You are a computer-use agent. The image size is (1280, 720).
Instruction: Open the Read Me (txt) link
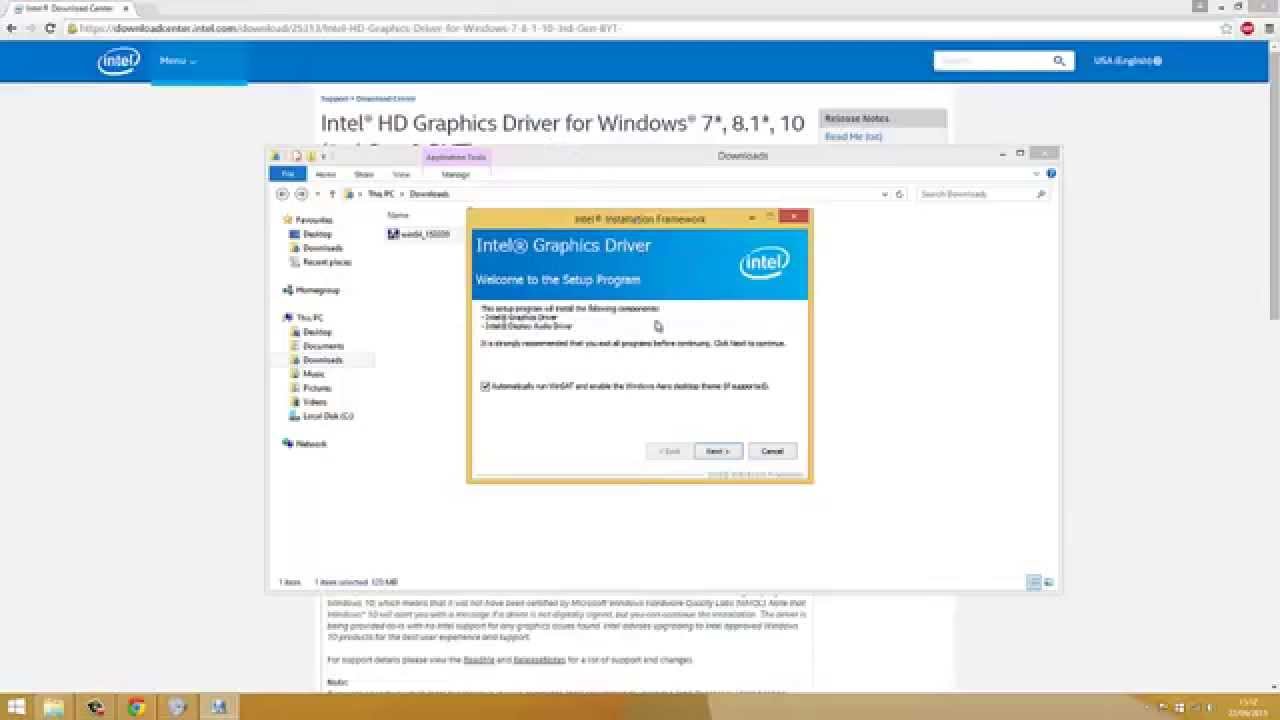(853, 136)
